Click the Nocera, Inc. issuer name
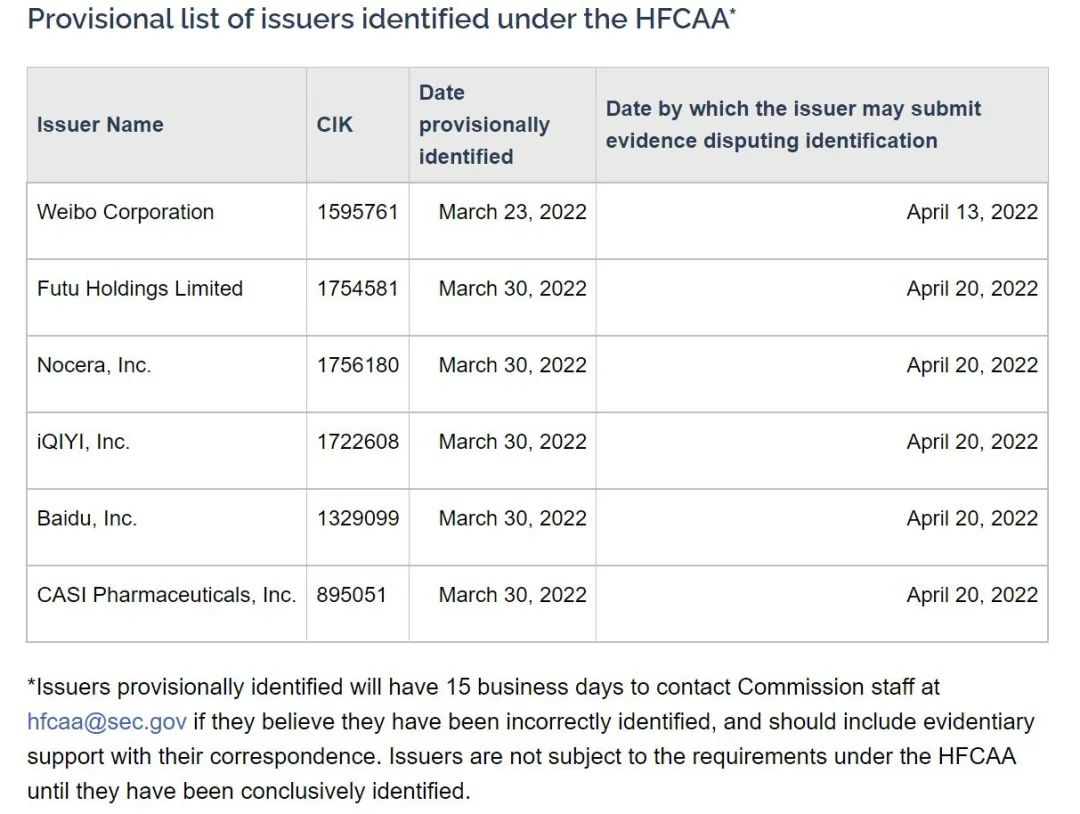This screenshot has width=1080, height=814. coord(94,366)
